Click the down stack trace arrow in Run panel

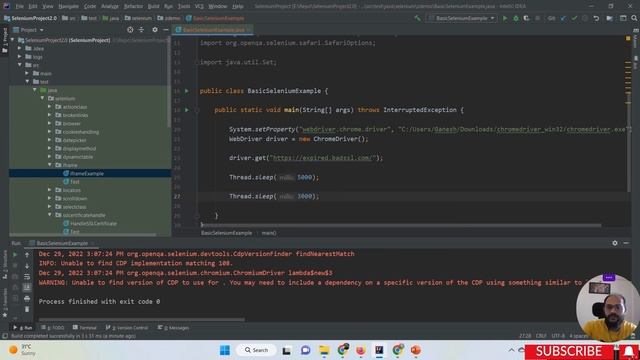point(27,266)
